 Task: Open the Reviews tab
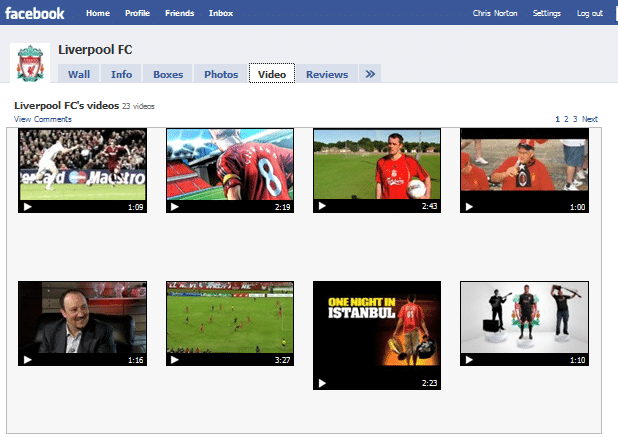[x=327, y=74]
